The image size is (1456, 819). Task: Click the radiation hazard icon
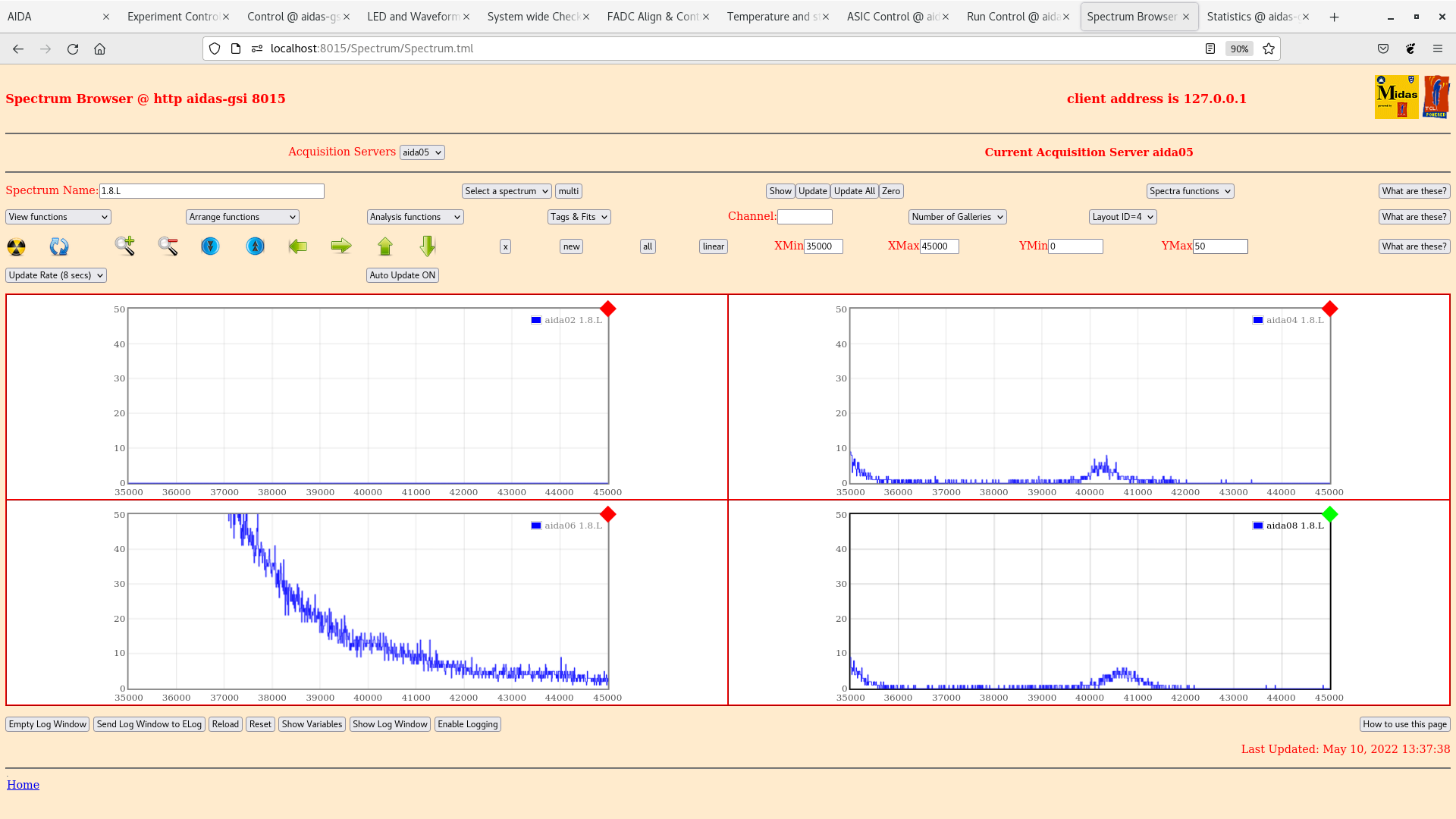pos(16,246)
